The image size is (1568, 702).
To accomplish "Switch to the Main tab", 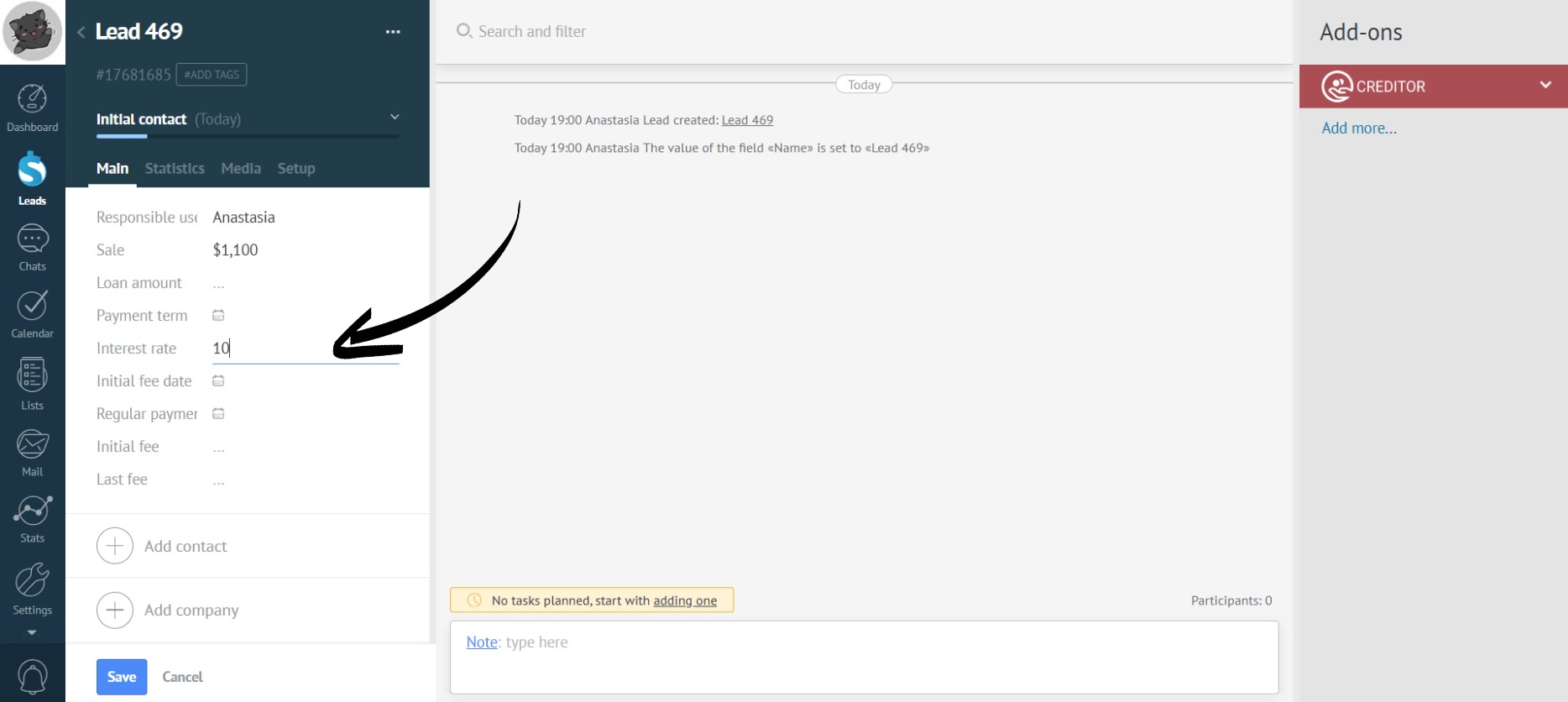I will click(x=112, y=169).
